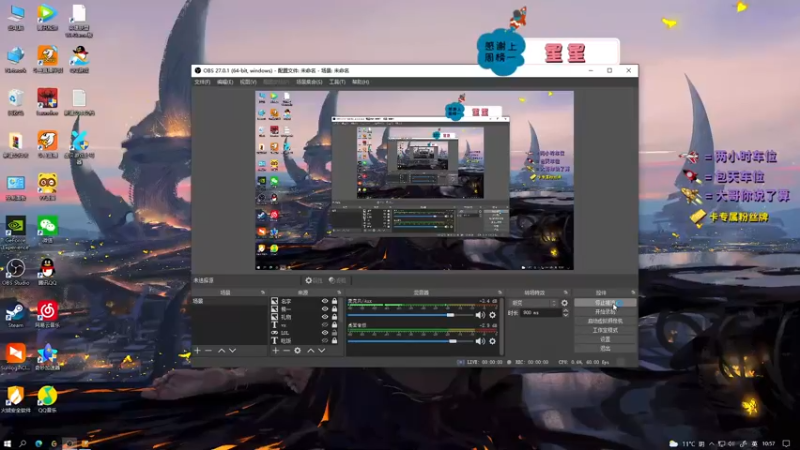Open 麦克风/Aux audio settings gear
The image size is (800, 450).
tap(492, 315)
